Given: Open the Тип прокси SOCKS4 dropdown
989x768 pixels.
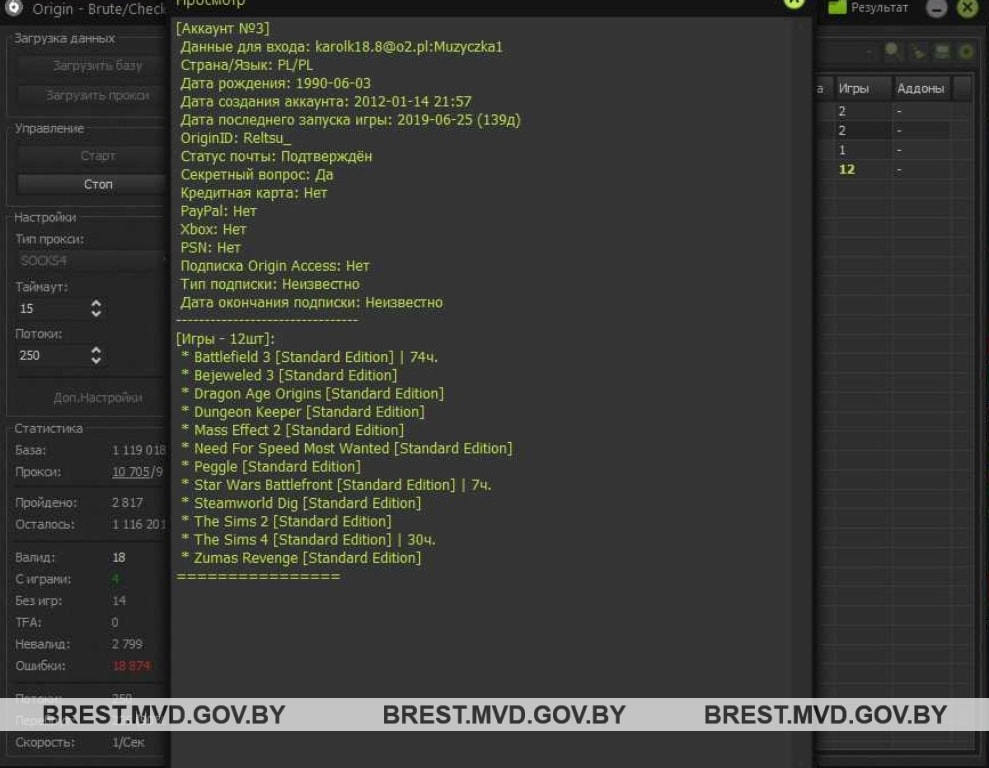Looking at the screenshot, I should click(x=91, y=261).
